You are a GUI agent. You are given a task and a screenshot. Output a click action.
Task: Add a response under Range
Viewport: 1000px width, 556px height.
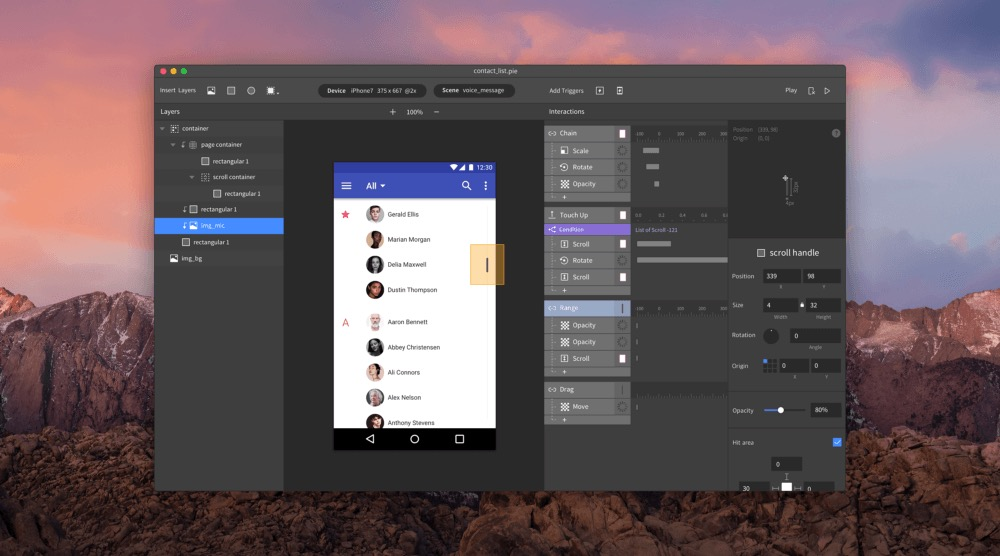(x=564, y=372)
